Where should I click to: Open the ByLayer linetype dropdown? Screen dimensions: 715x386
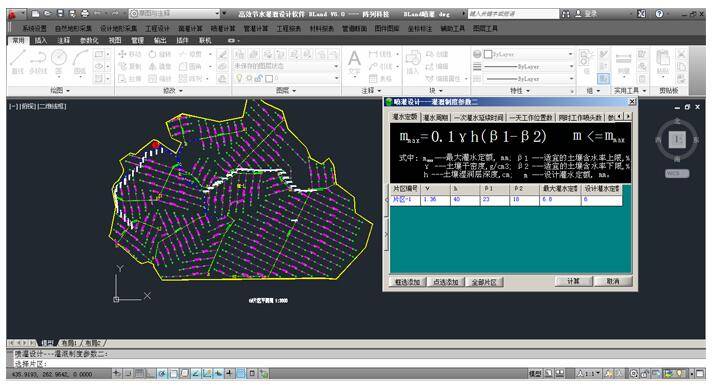tap(528, 79)
